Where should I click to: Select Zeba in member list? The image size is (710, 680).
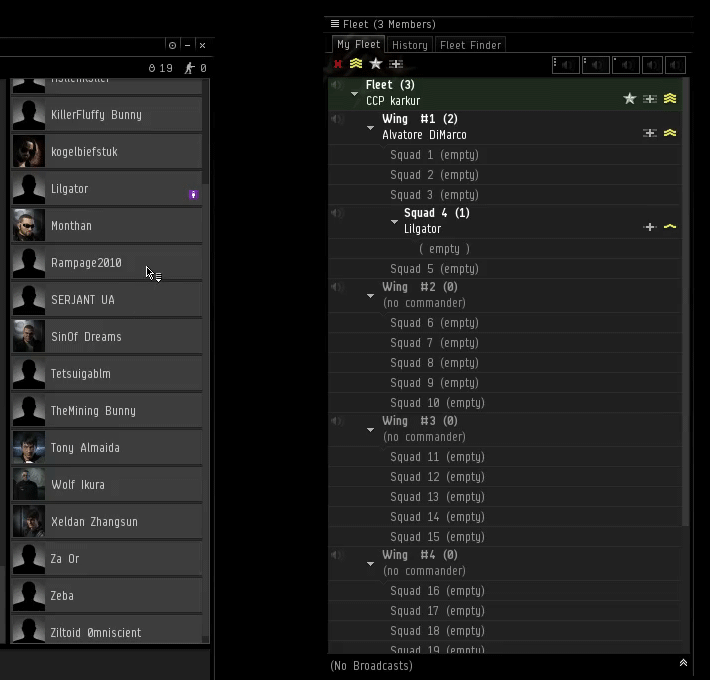click(107, 596)
